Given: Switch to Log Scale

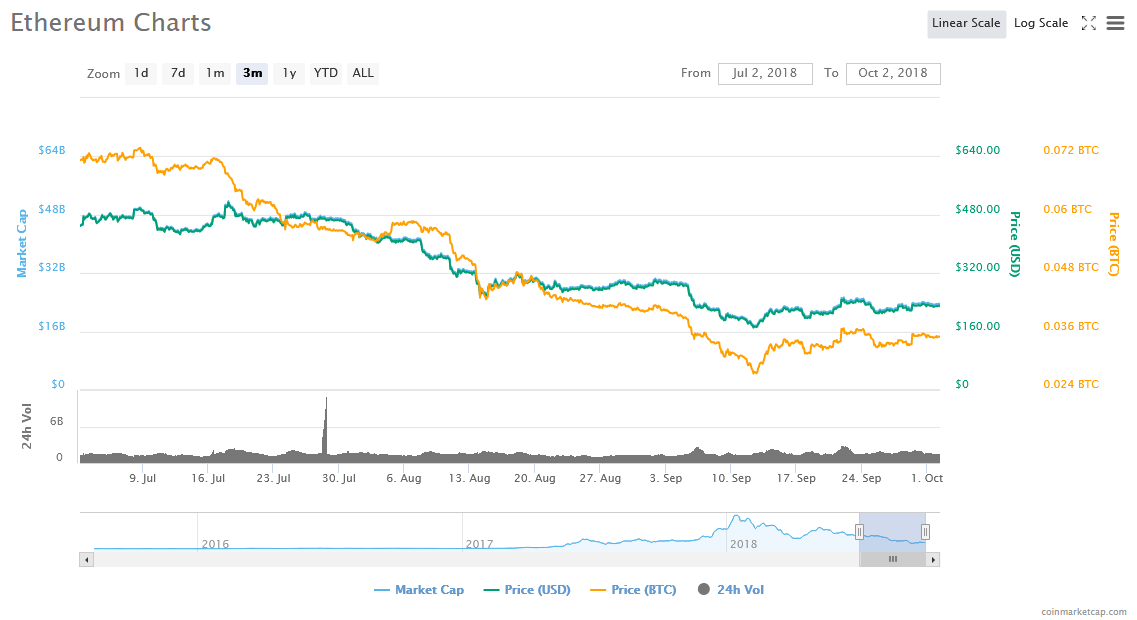Looking at the screenshot, I should coord(1041,23).
